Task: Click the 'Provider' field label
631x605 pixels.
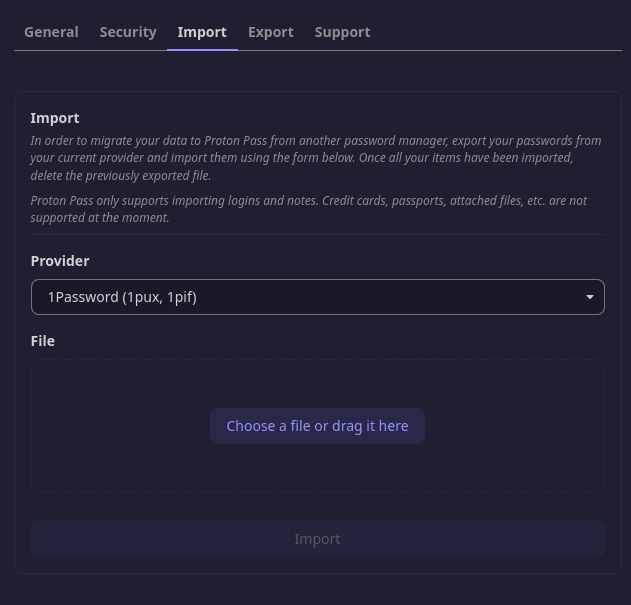Action: click(60, 261)
